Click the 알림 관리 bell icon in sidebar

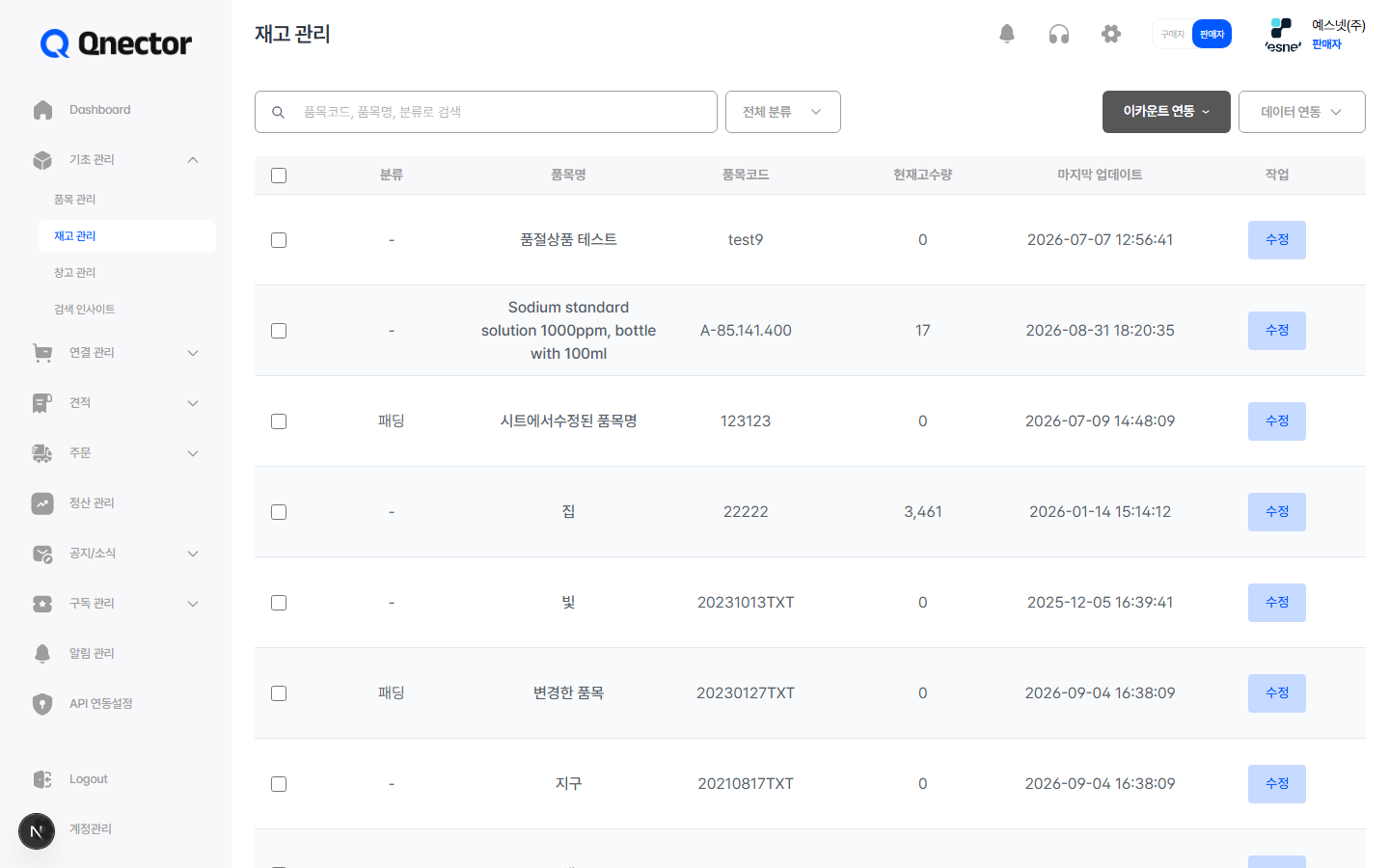tap(42, 654)
